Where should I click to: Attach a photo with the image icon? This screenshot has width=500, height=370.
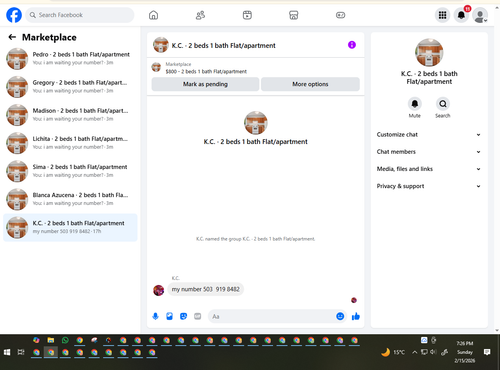(169, 316)
